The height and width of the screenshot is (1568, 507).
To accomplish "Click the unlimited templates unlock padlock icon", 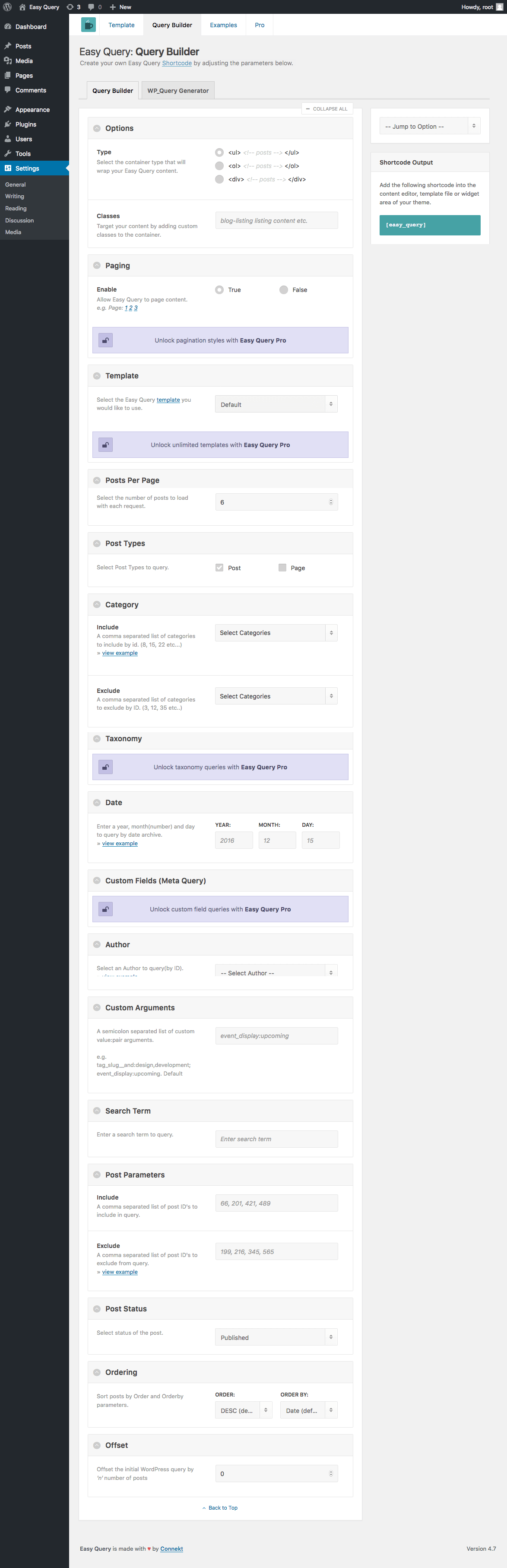I will pyautogui.click(x=106, y=445).
